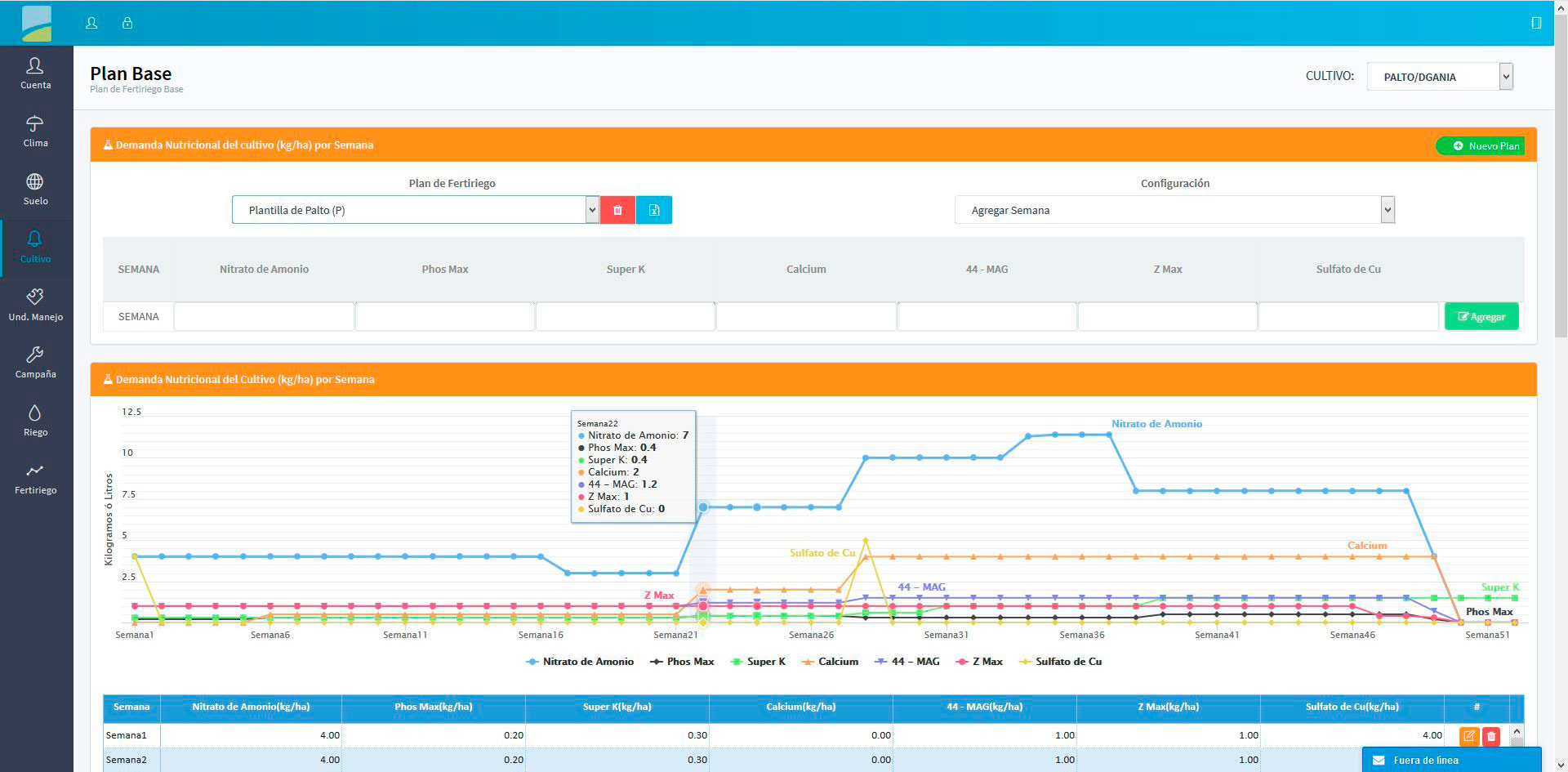The image size is (1568, 772).
Task: Sort by Sulfato de Cu(kg/ha) header
Action: pyautogui.click(x=1352, y=707)
